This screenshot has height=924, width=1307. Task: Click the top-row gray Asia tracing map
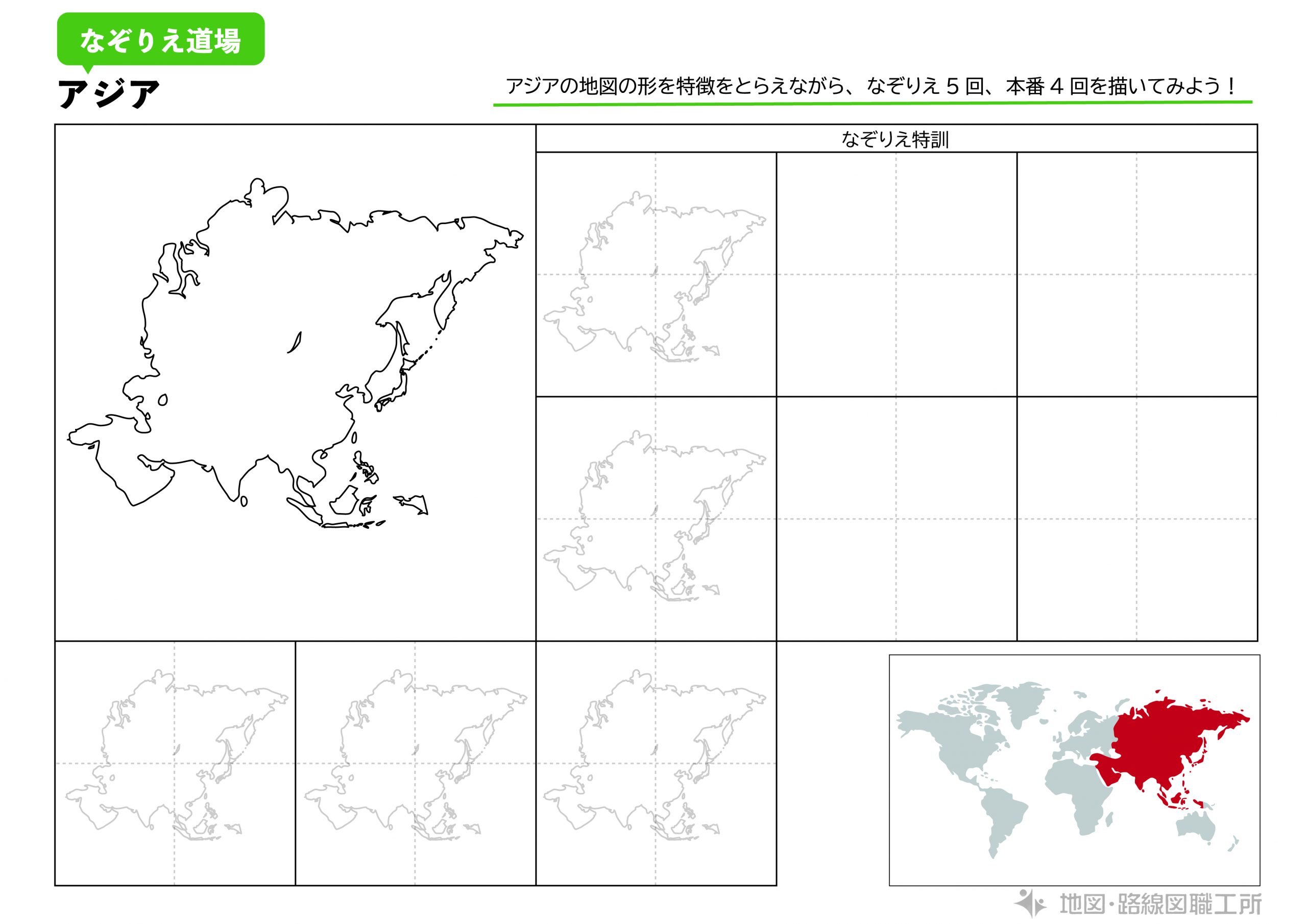[x=655, y=277]
